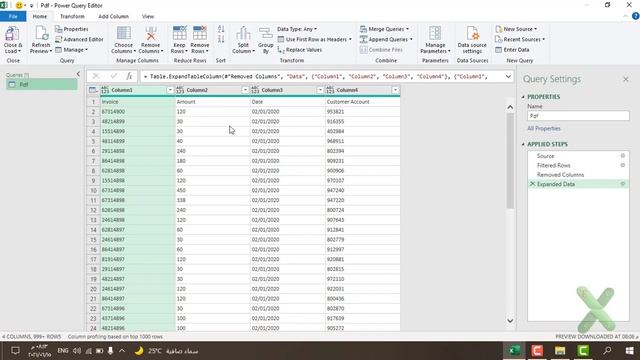
Task: Change the Column1 data type icon
Action: pyautogui.click(x=105, y=90)
